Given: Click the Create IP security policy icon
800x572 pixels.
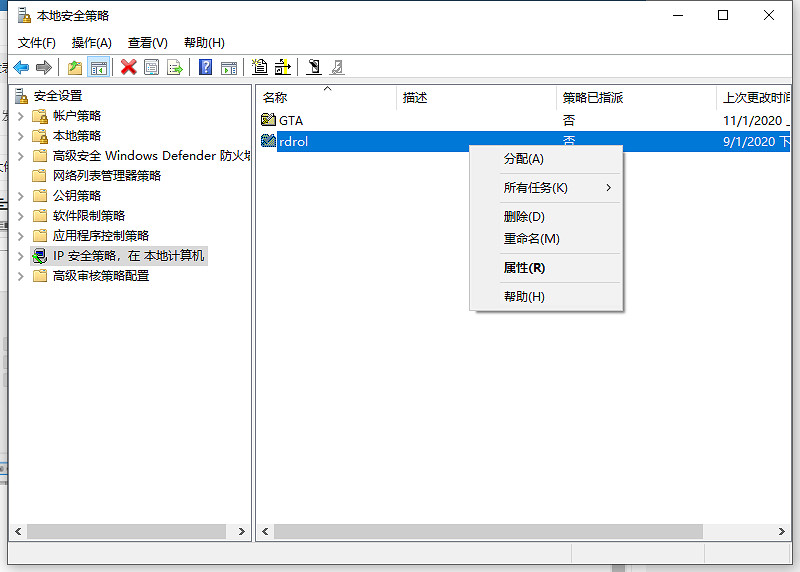Looking at the screenshot, I should (x=260, y=67).
